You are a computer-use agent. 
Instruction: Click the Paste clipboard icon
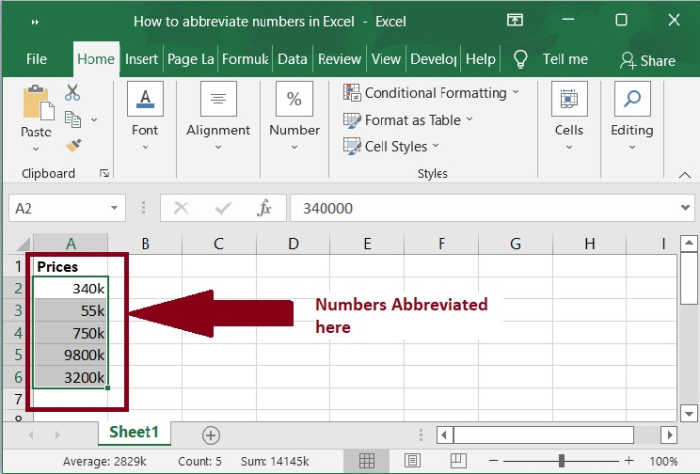click(x=36, y=104)
